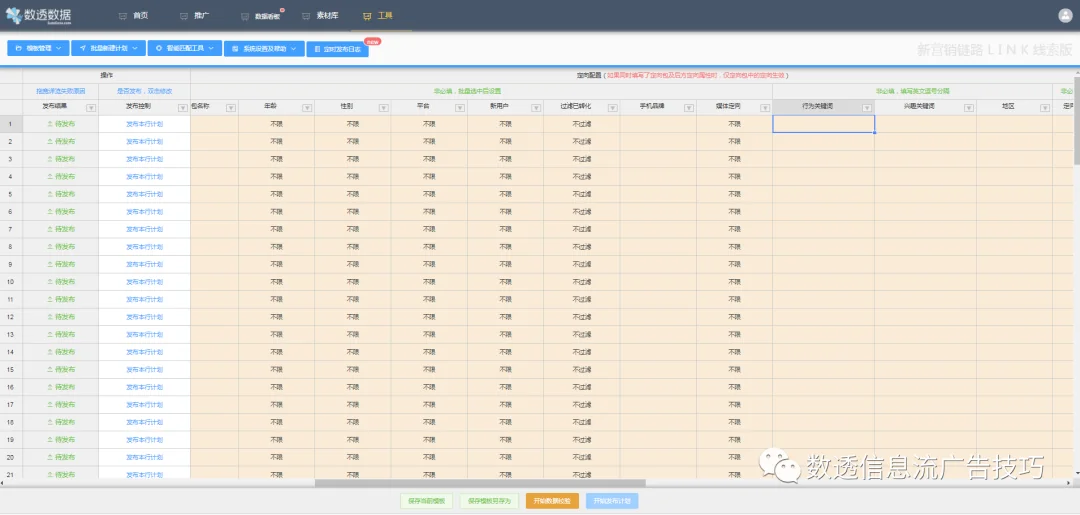Click the icon beside 推广 tab
Image resolution: width=1080 pixels, height=515 pixels.
coord(183,16)
